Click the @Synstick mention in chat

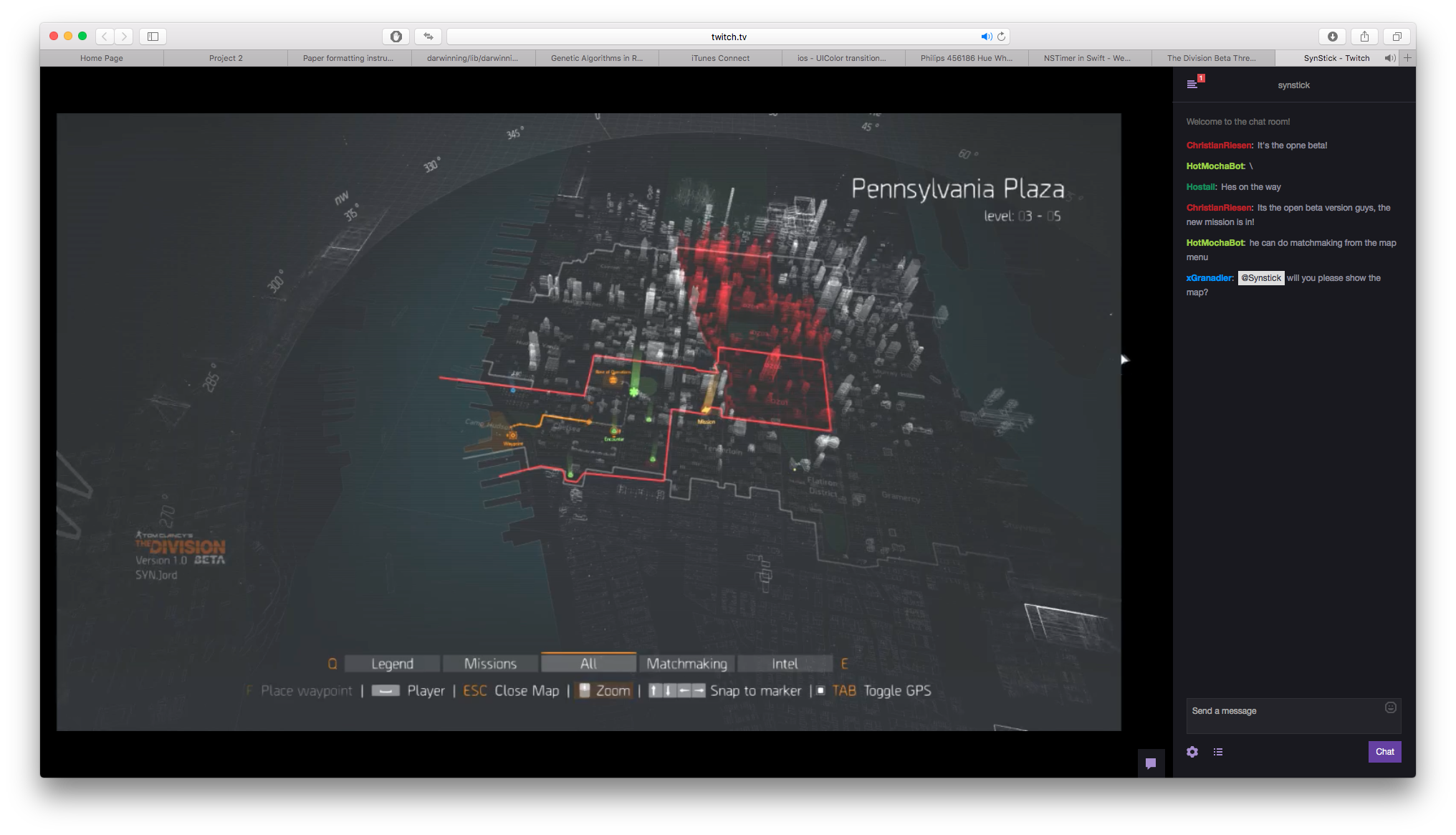[1261, 278]
